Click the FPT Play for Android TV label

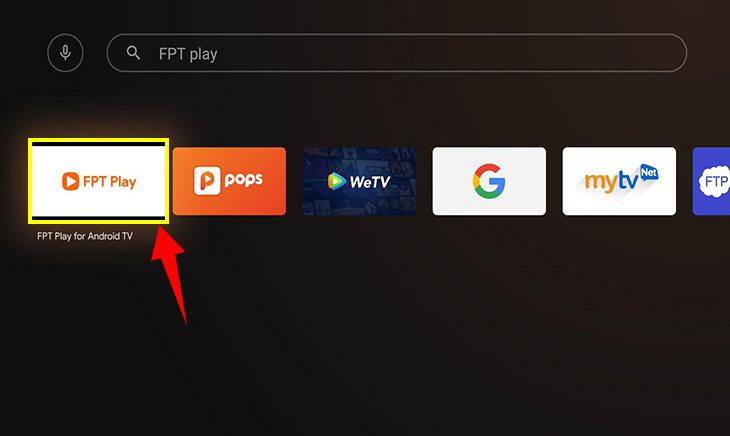click(85, 236)
